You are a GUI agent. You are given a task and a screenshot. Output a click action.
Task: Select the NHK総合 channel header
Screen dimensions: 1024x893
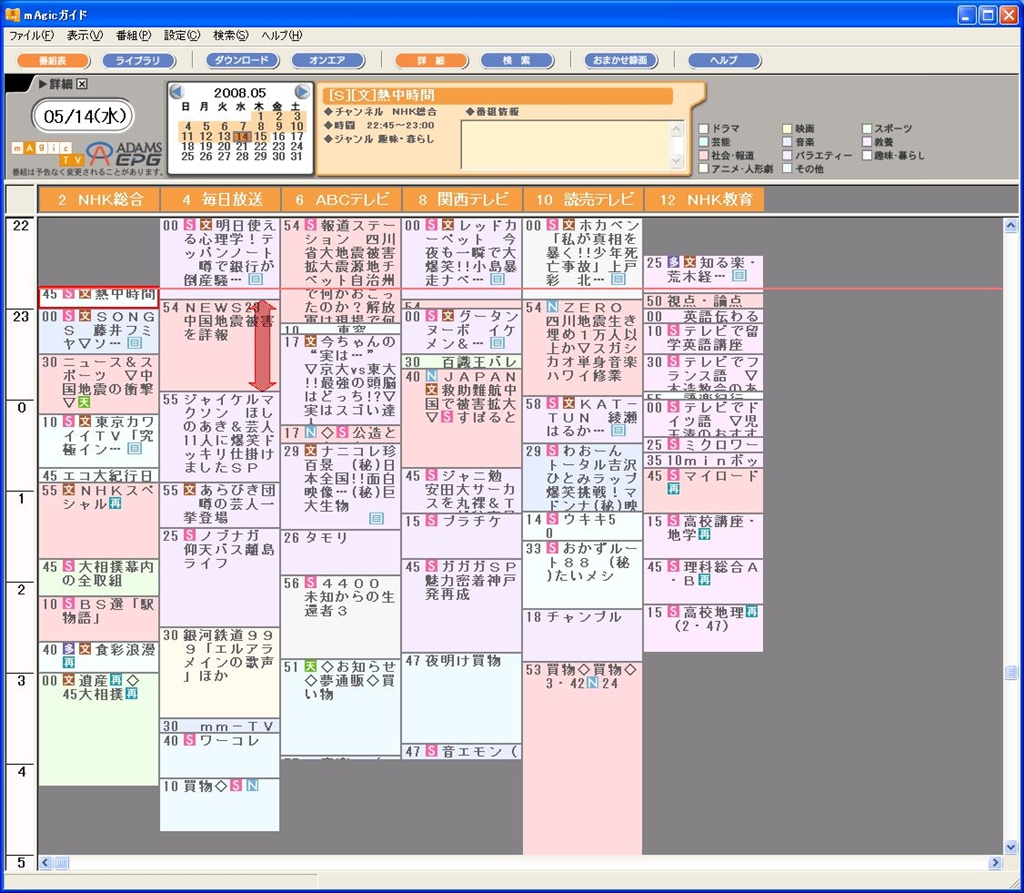(99, 199)
